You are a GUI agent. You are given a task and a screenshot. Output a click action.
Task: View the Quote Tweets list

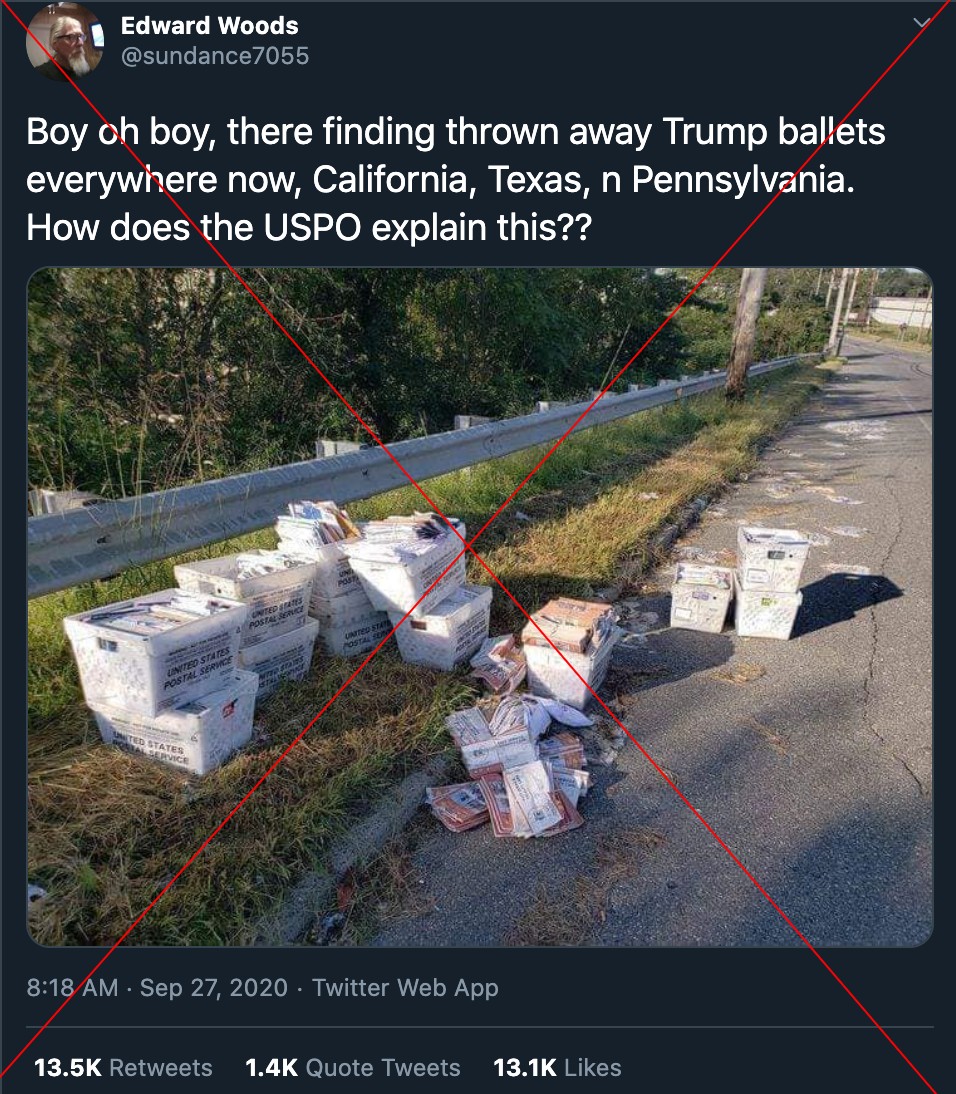click(352, 1067)
